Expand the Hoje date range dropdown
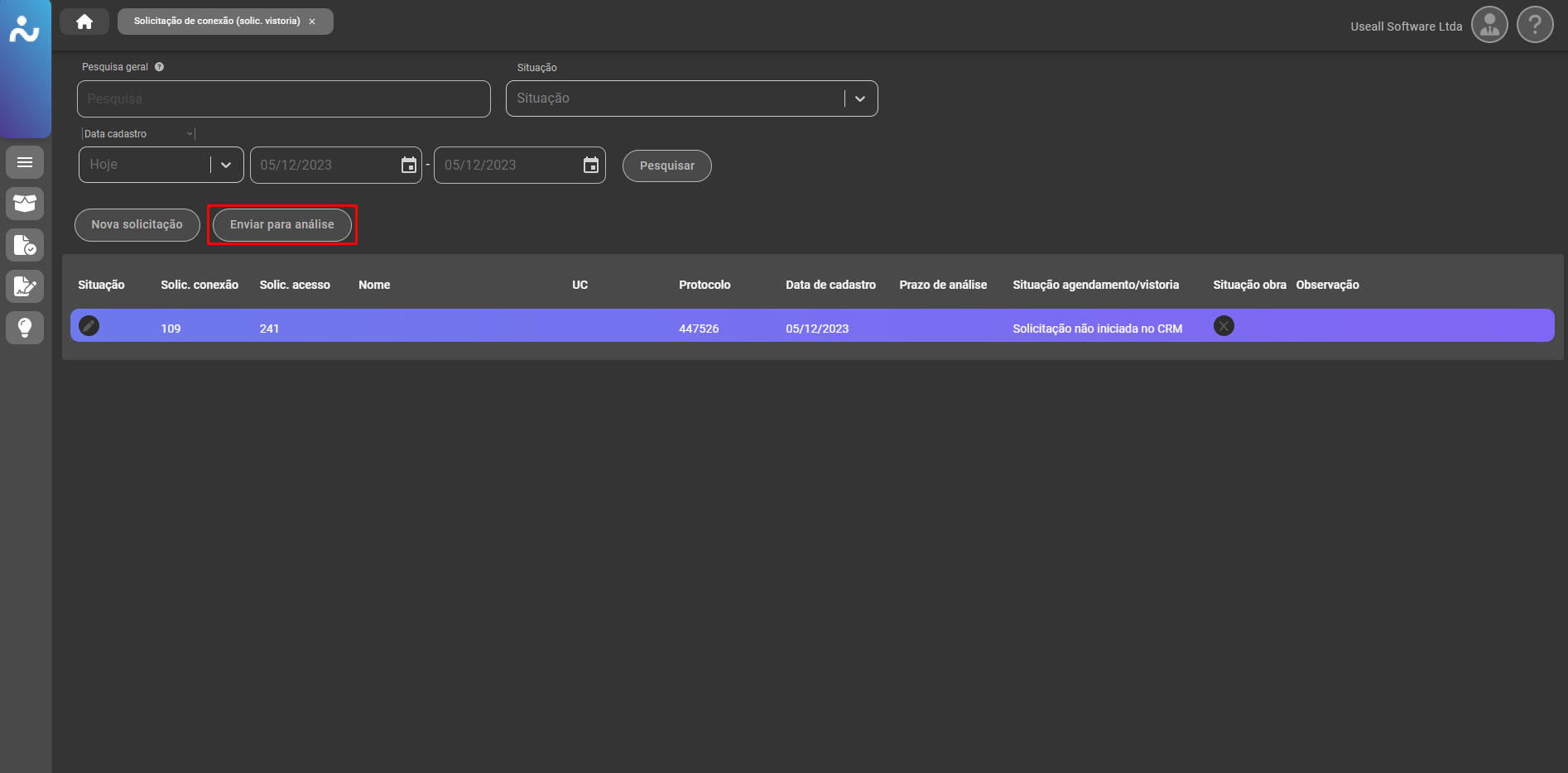Viewport: 1568px width, 773px height. tap(225, 165)
